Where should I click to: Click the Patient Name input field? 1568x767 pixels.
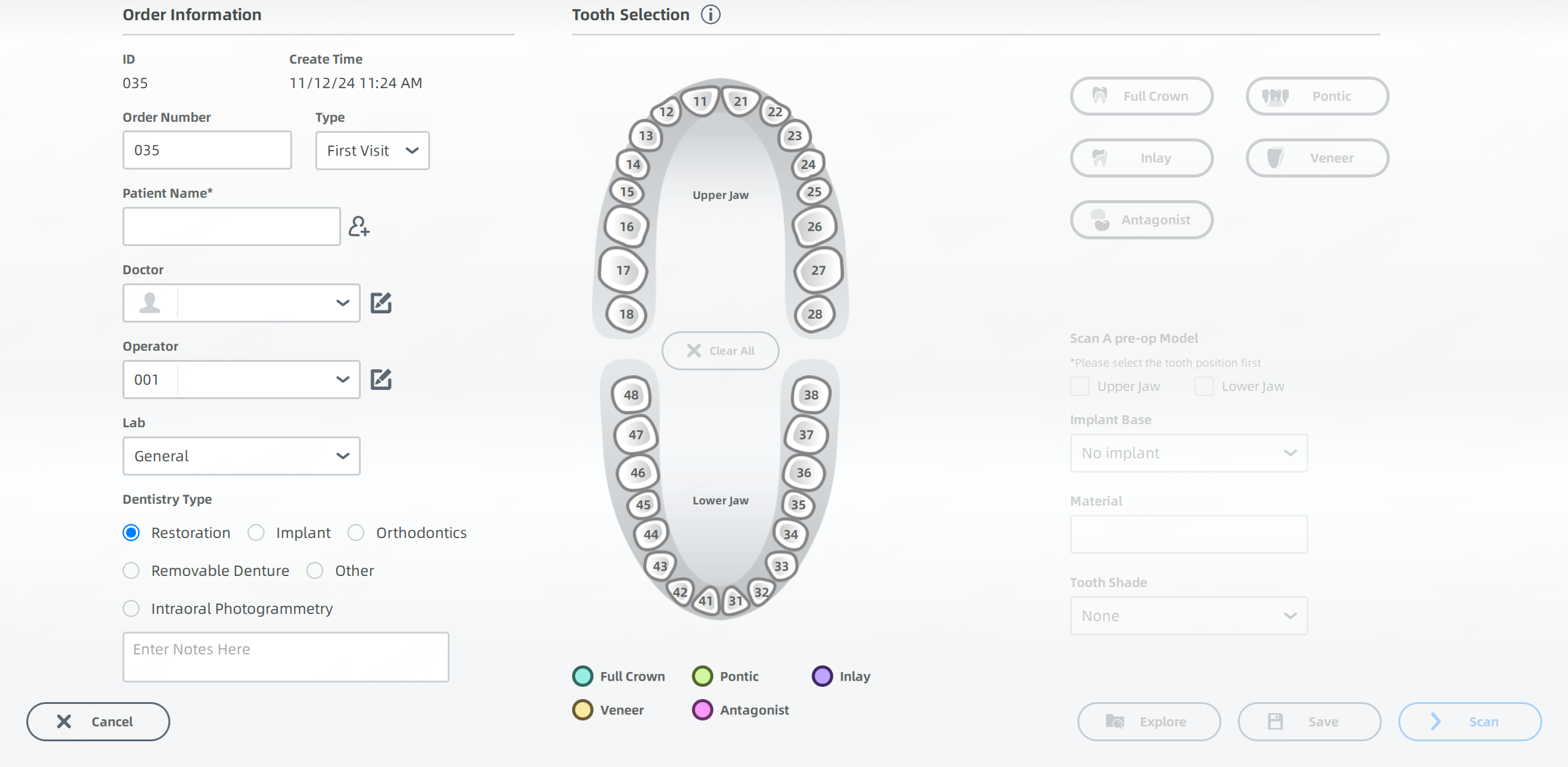pos(232,226)
